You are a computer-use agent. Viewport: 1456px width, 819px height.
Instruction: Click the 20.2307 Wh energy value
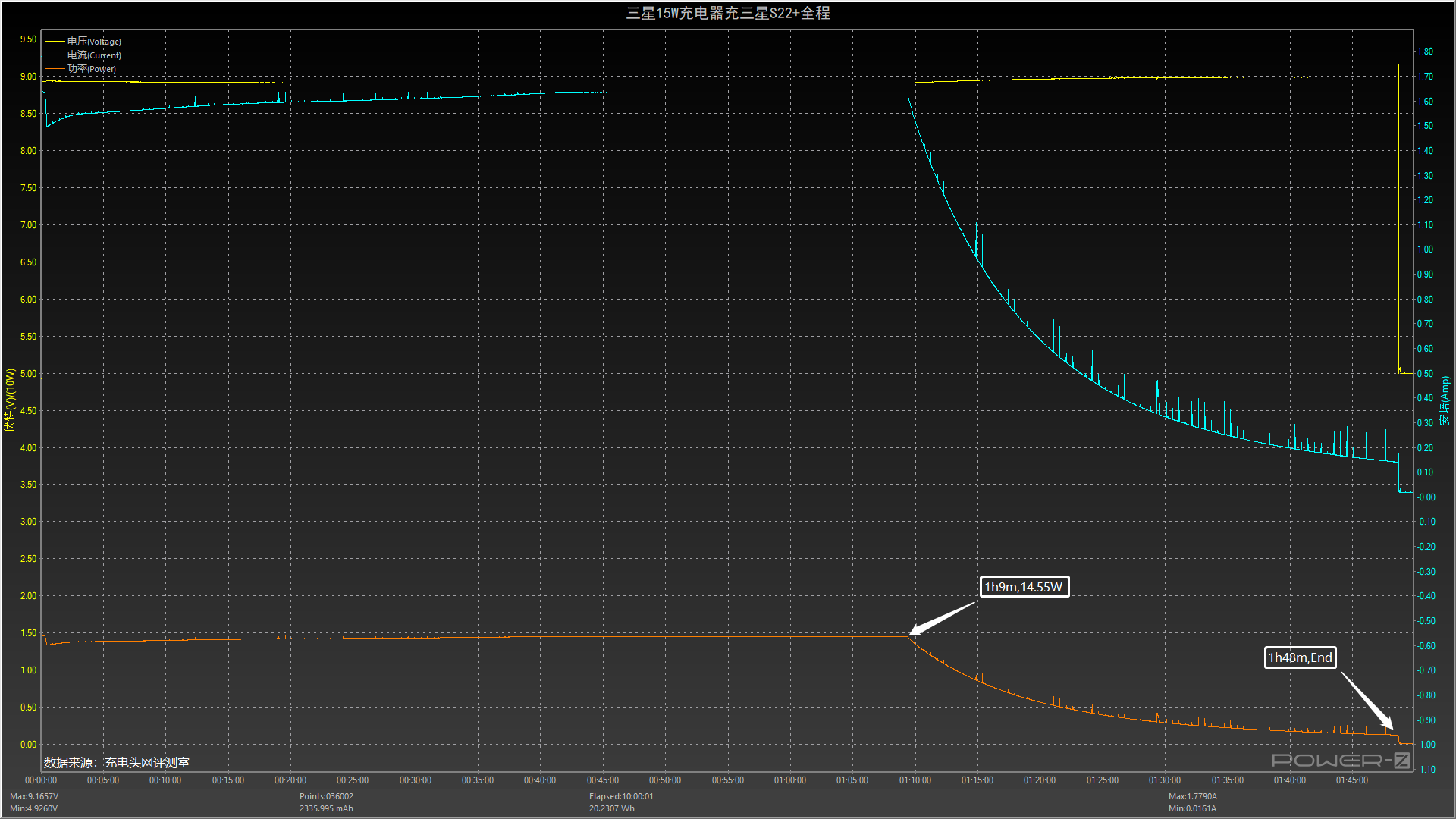612,808
